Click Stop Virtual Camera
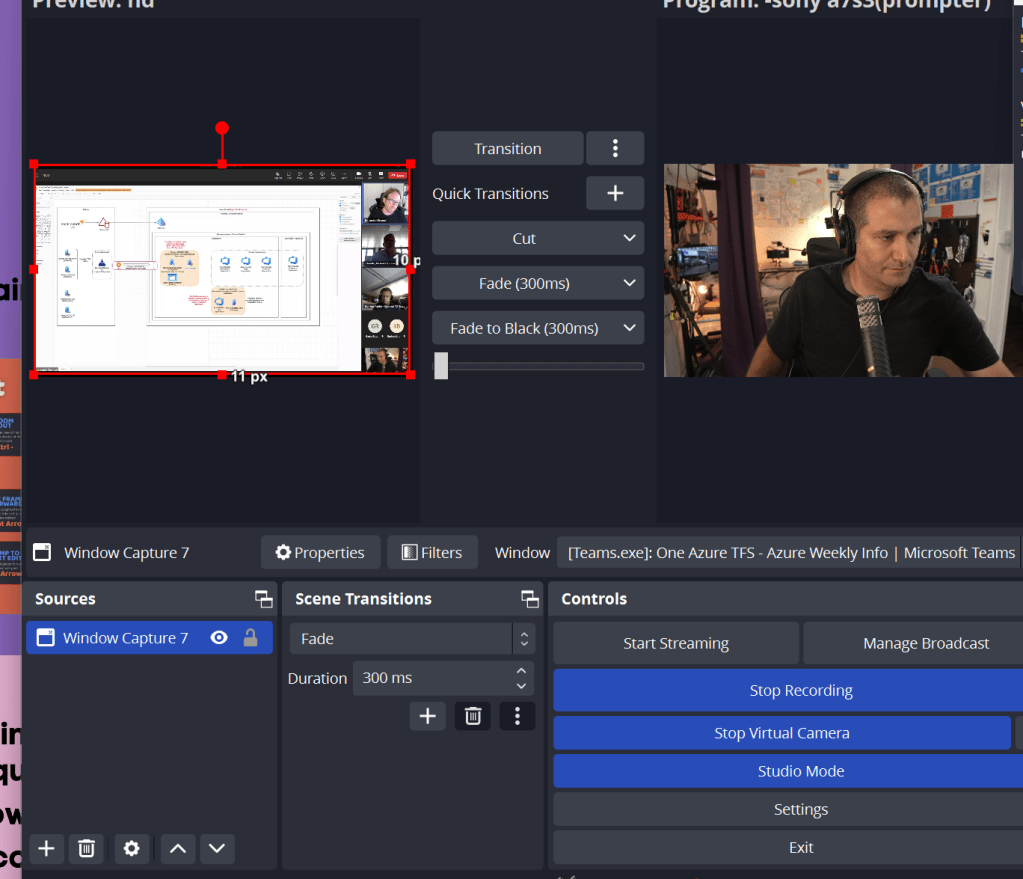 [x=782, y=733]
